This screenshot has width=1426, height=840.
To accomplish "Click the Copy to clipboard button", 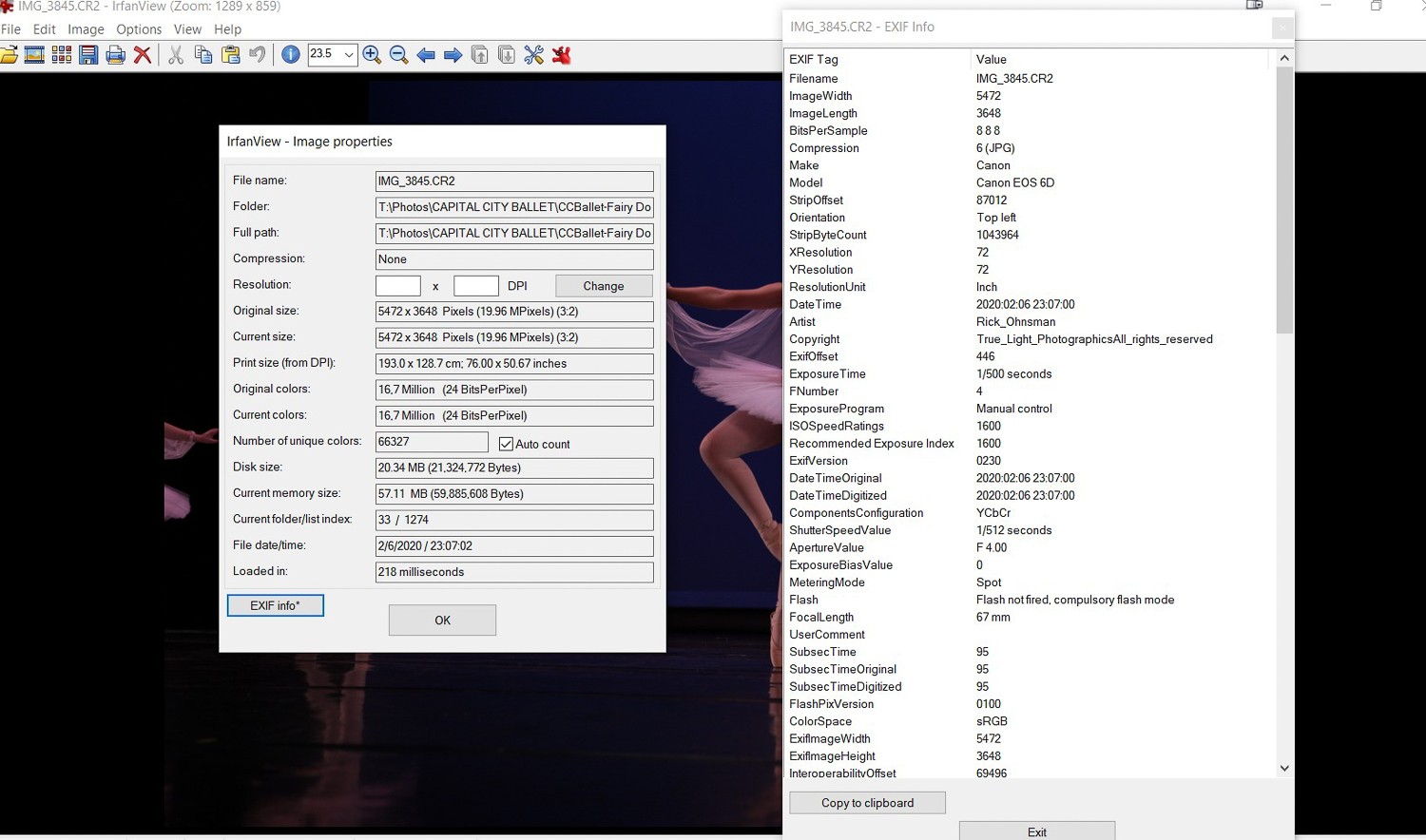I will point(867,803).
